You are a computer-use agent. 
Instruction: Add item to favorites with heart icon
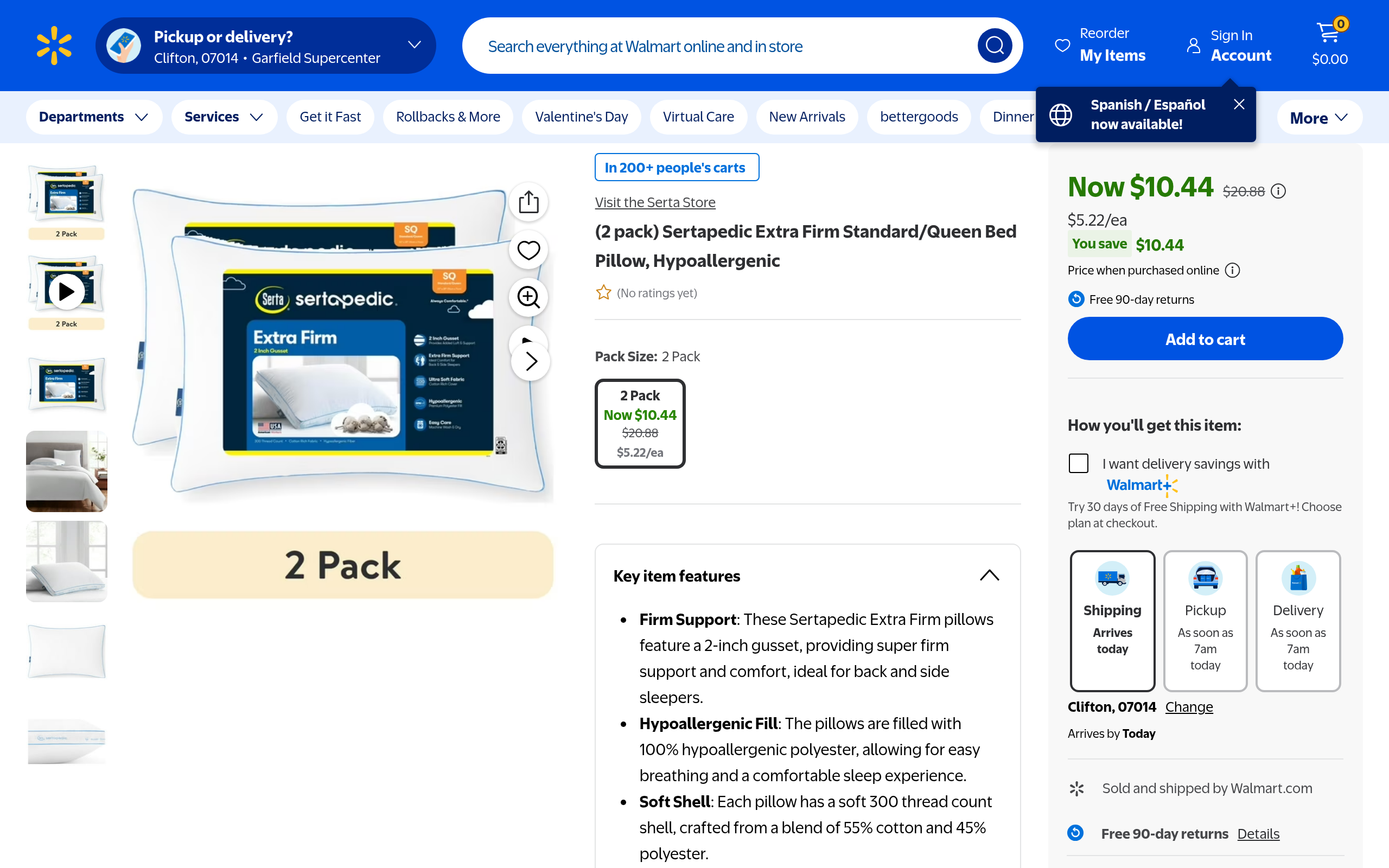point(528,250)
